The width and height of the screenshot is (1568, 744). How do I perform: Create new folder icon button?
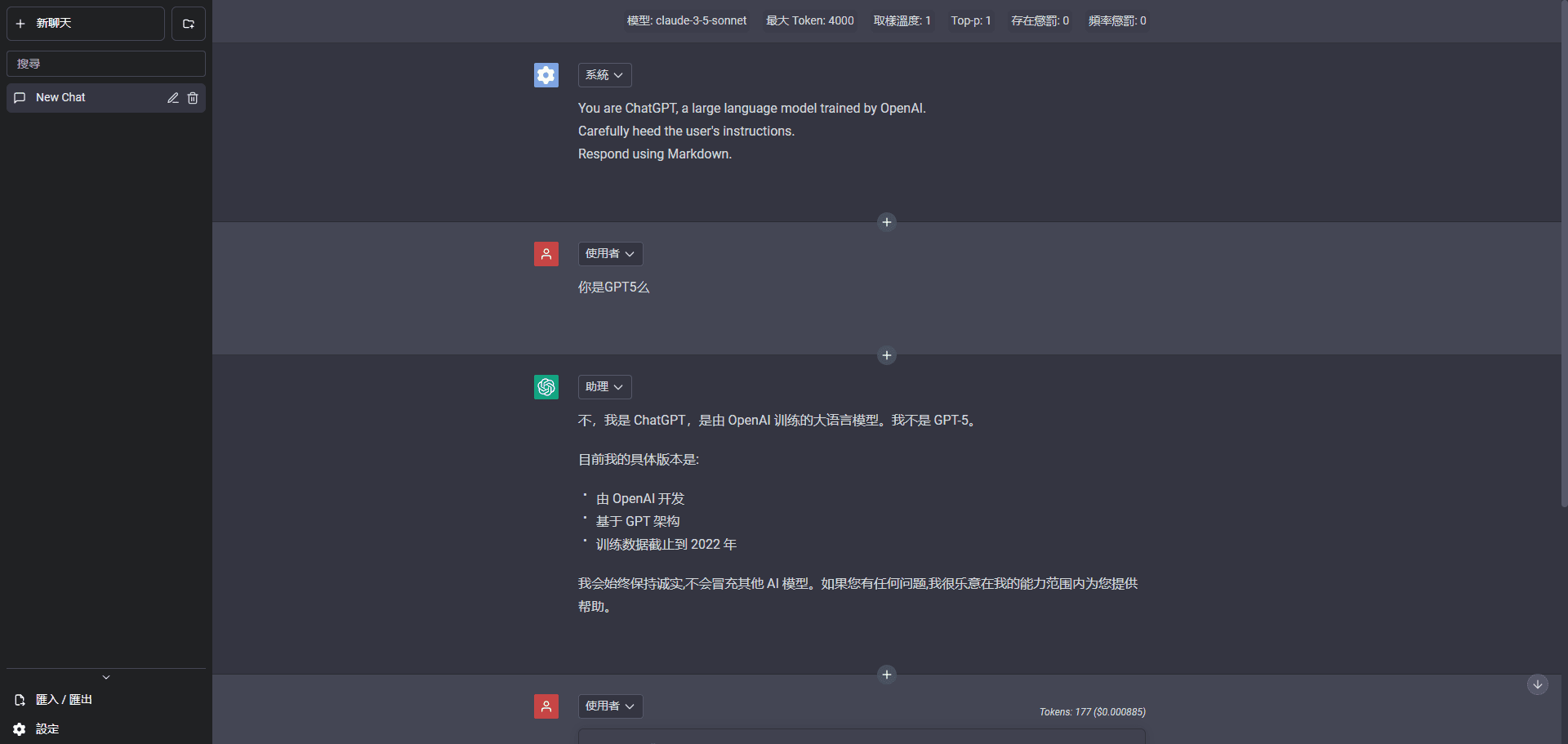point(189,24)
